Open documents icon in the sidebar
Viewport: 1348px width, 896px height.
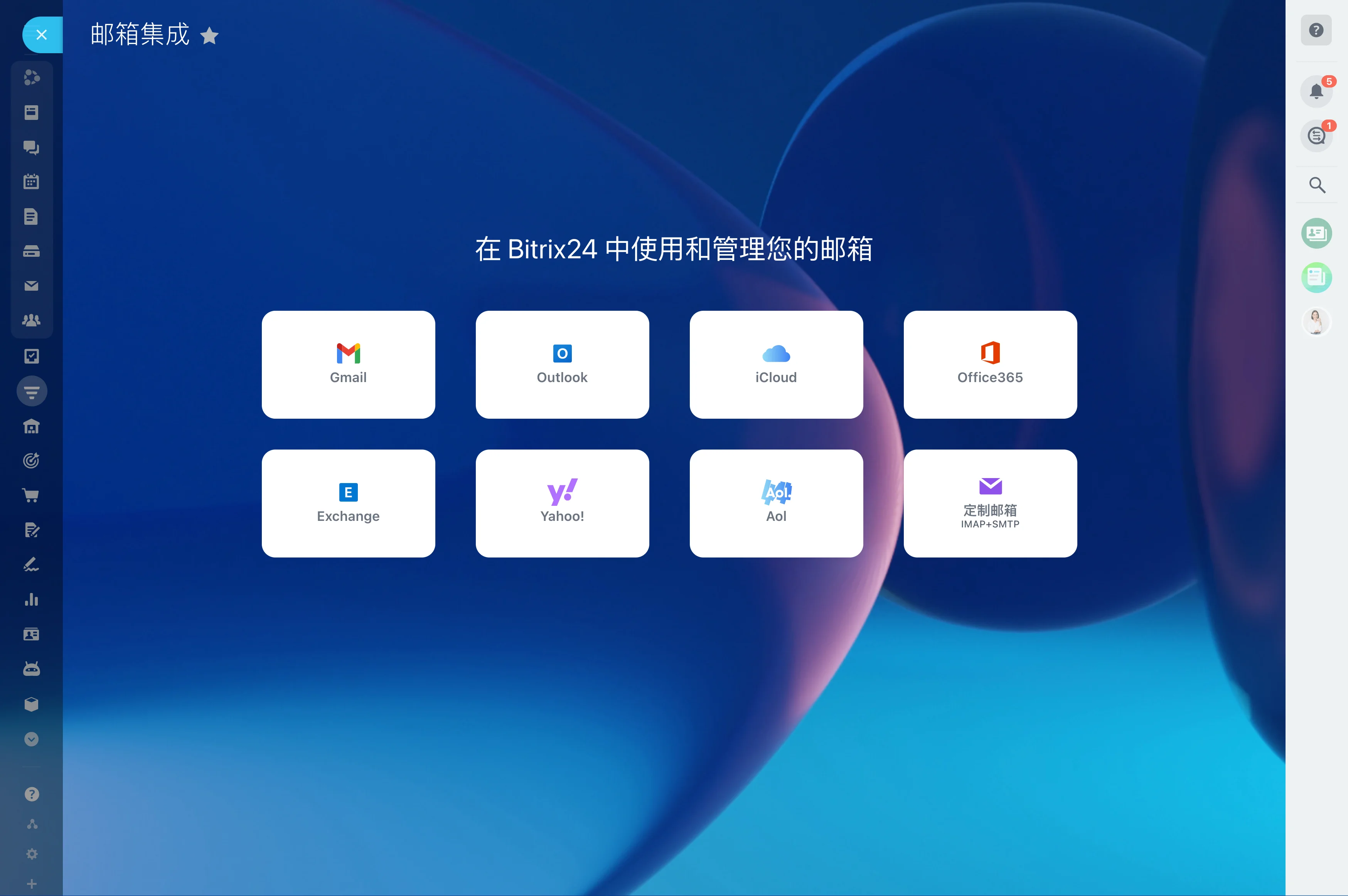click(x=32, y=217)
